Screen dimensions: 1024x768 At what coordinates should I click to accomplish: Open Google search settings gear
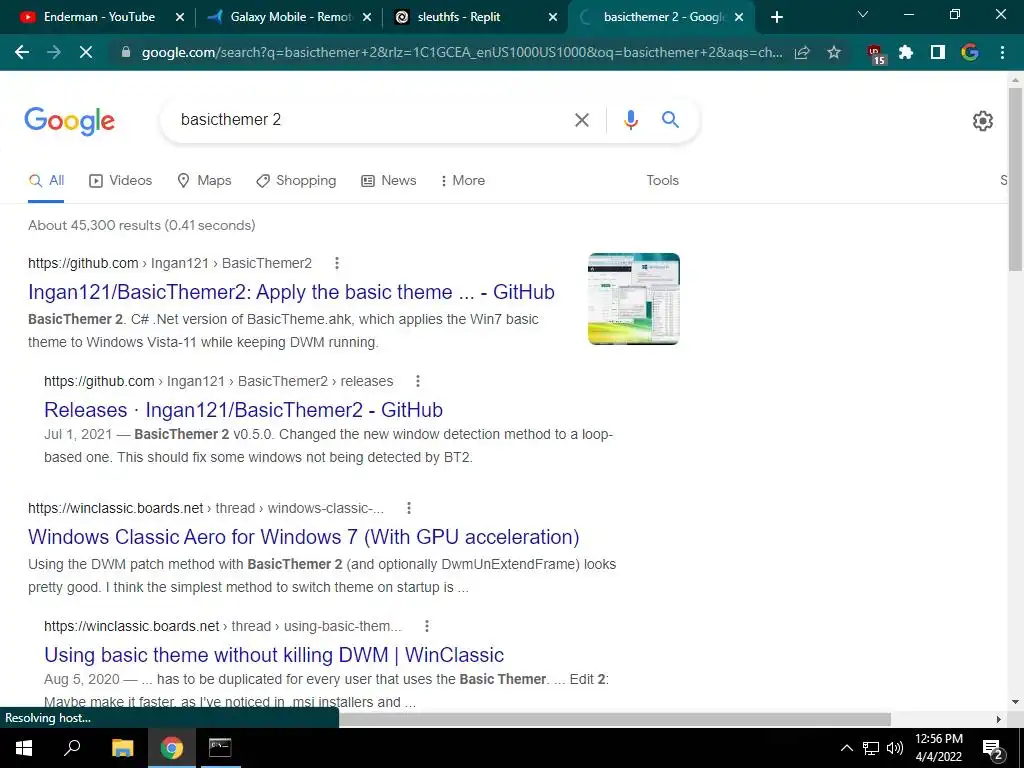[x=982, y=121]
